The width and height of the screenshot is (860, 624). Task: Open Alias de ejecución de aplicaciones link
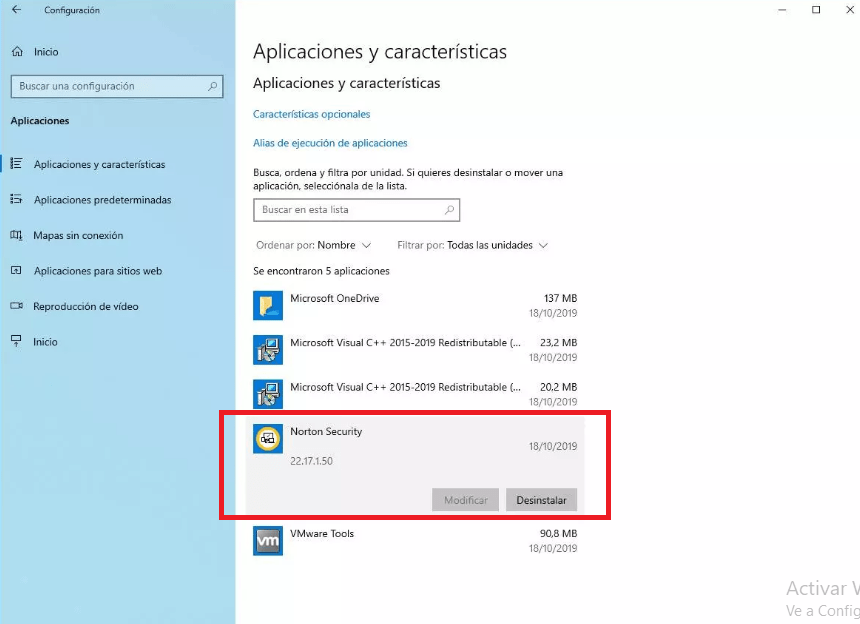(x=330, y=143)
